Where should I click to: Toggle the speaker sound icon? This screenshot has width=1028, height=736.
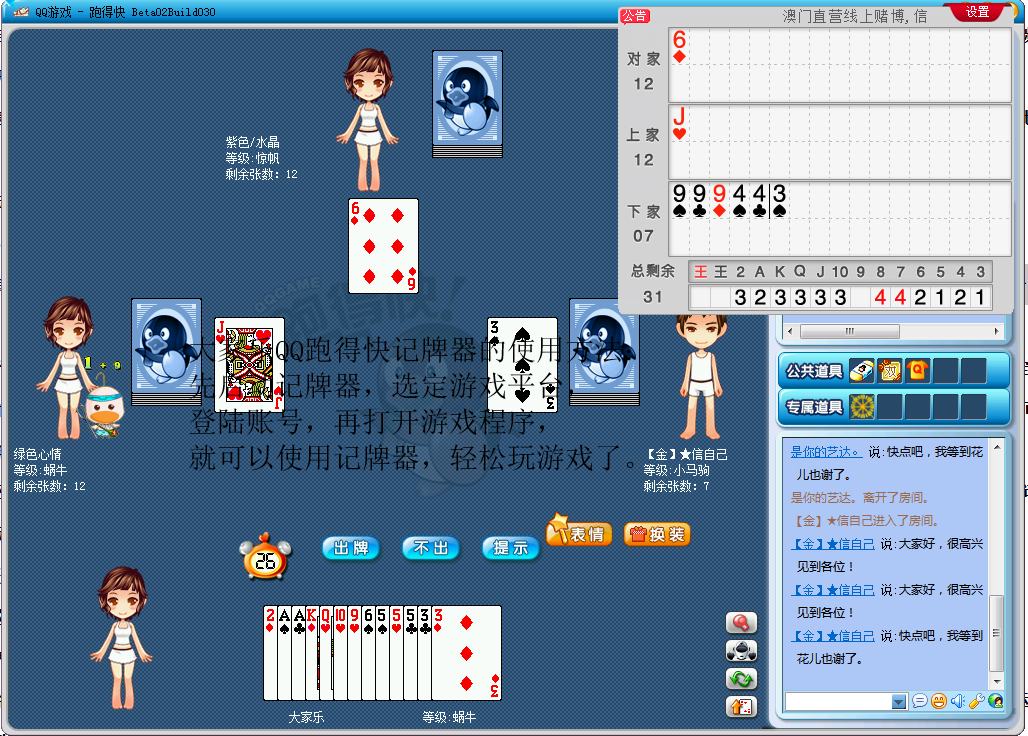[x=958, y=701]
